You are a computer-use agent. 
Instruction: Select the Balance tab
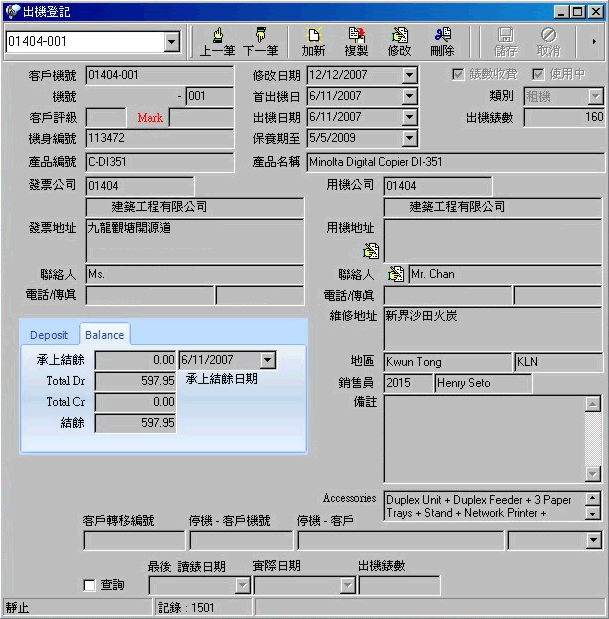[x=103, y=335]
